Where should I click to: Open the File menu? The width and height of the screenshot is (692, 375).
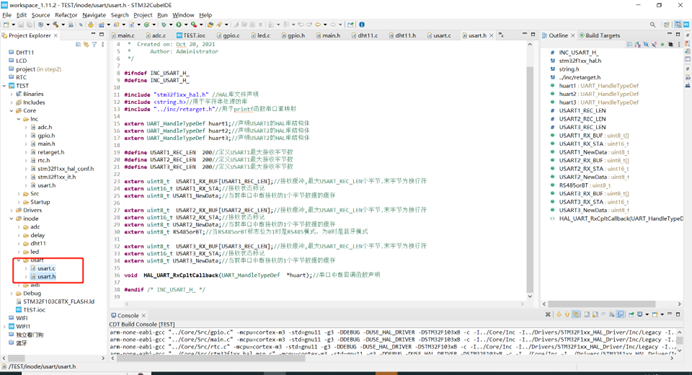click(x=7, y=15)
